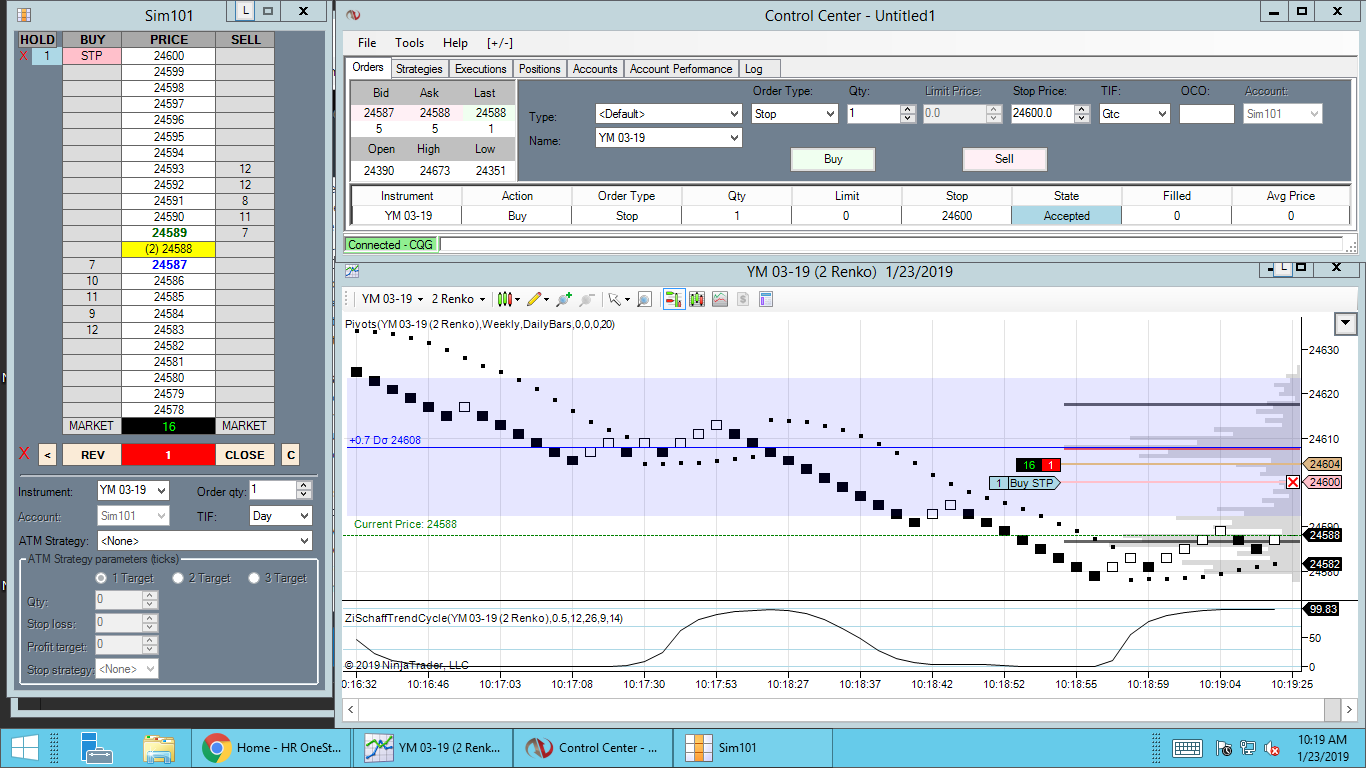Open the Help menu
The image size is (1366, 768).
click(455, 43)
